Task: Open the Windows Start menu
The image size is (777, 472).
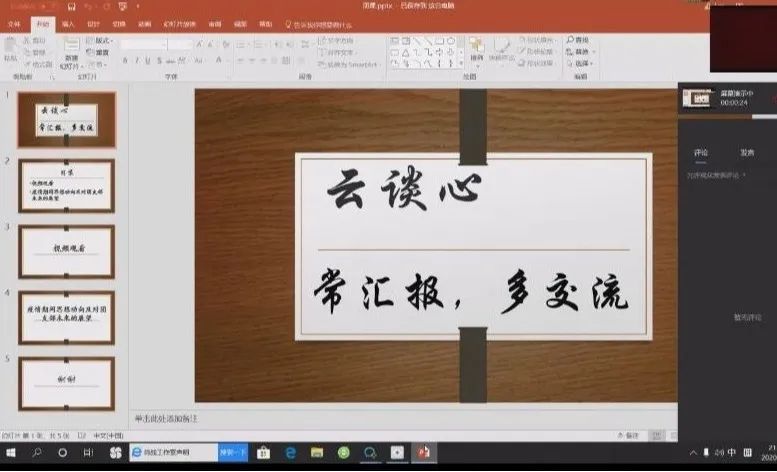Action: click(x=11, y=453)
